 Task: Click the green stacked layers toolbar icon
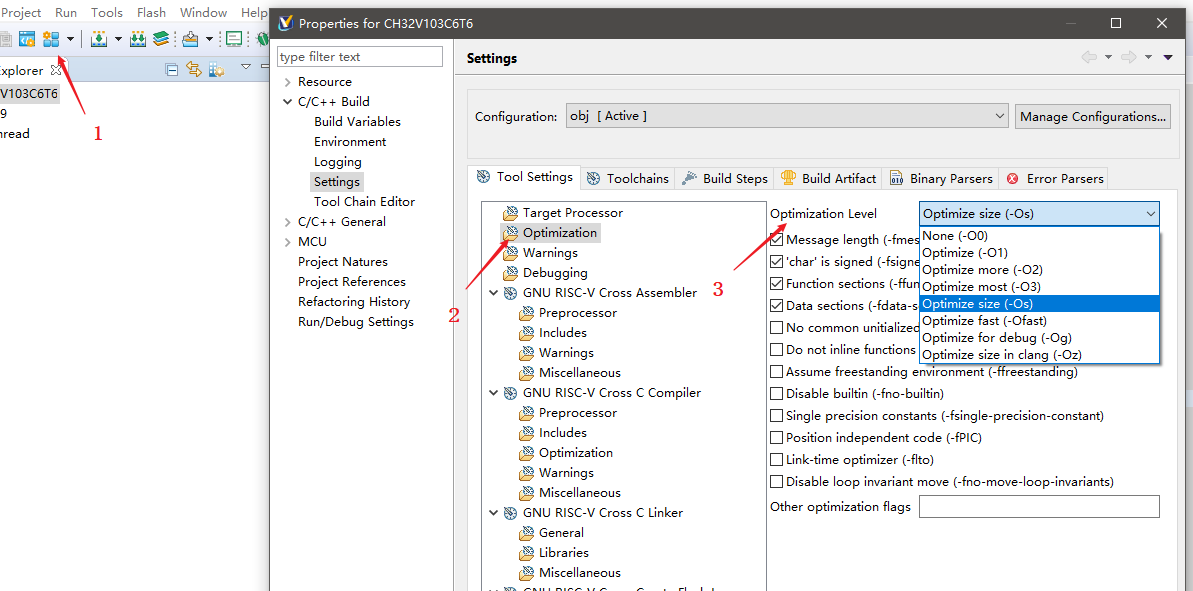coord(160,39)
